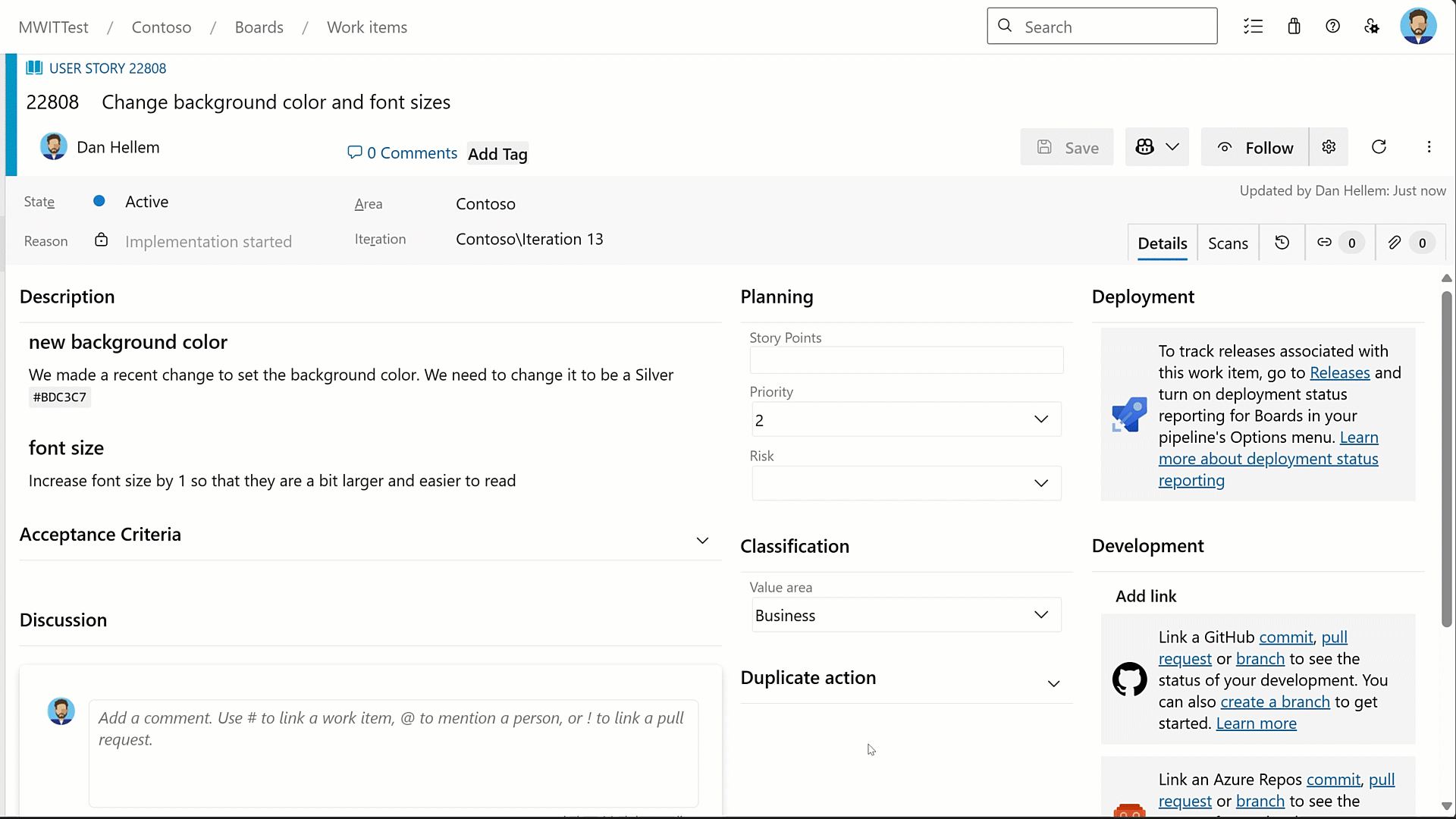Image resolution: width=1456 pixels, height=819 pixels.
Task: Click the User Story book icon
Action: (x=34, y=67)
